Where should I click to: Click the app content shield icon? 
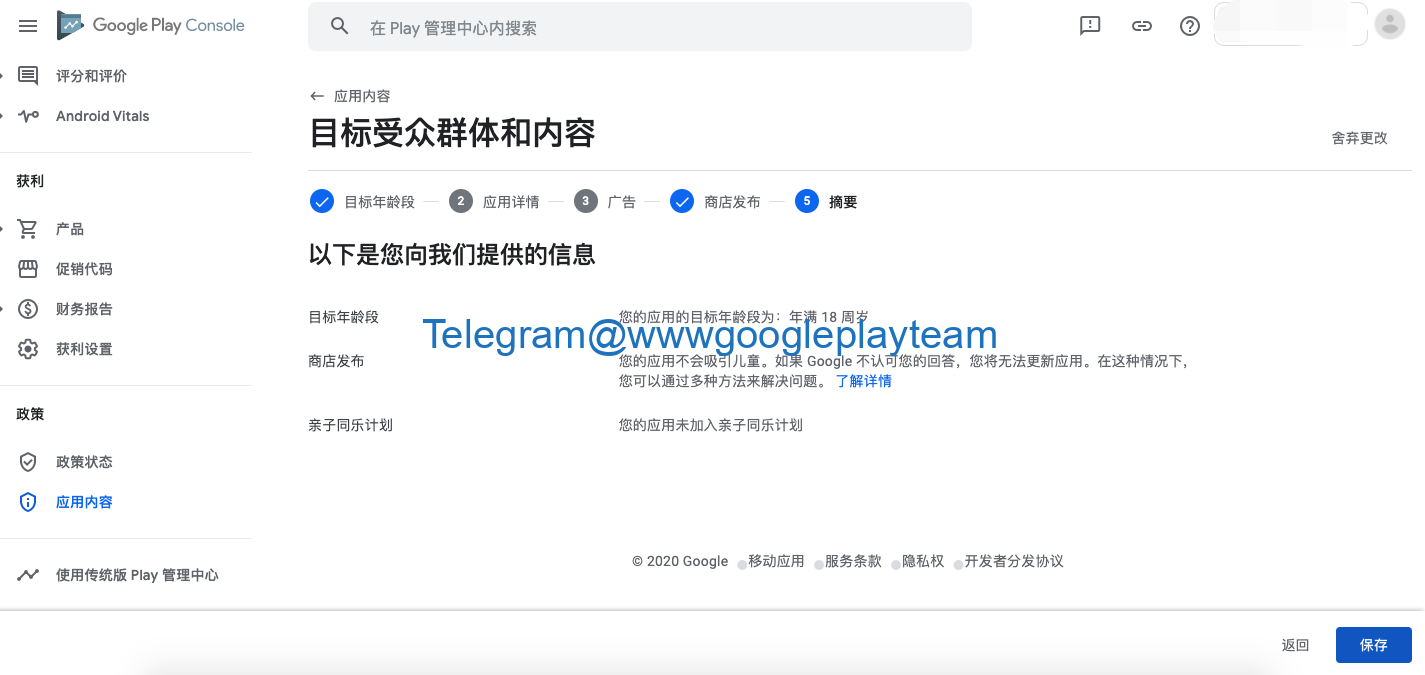[28, 502]
